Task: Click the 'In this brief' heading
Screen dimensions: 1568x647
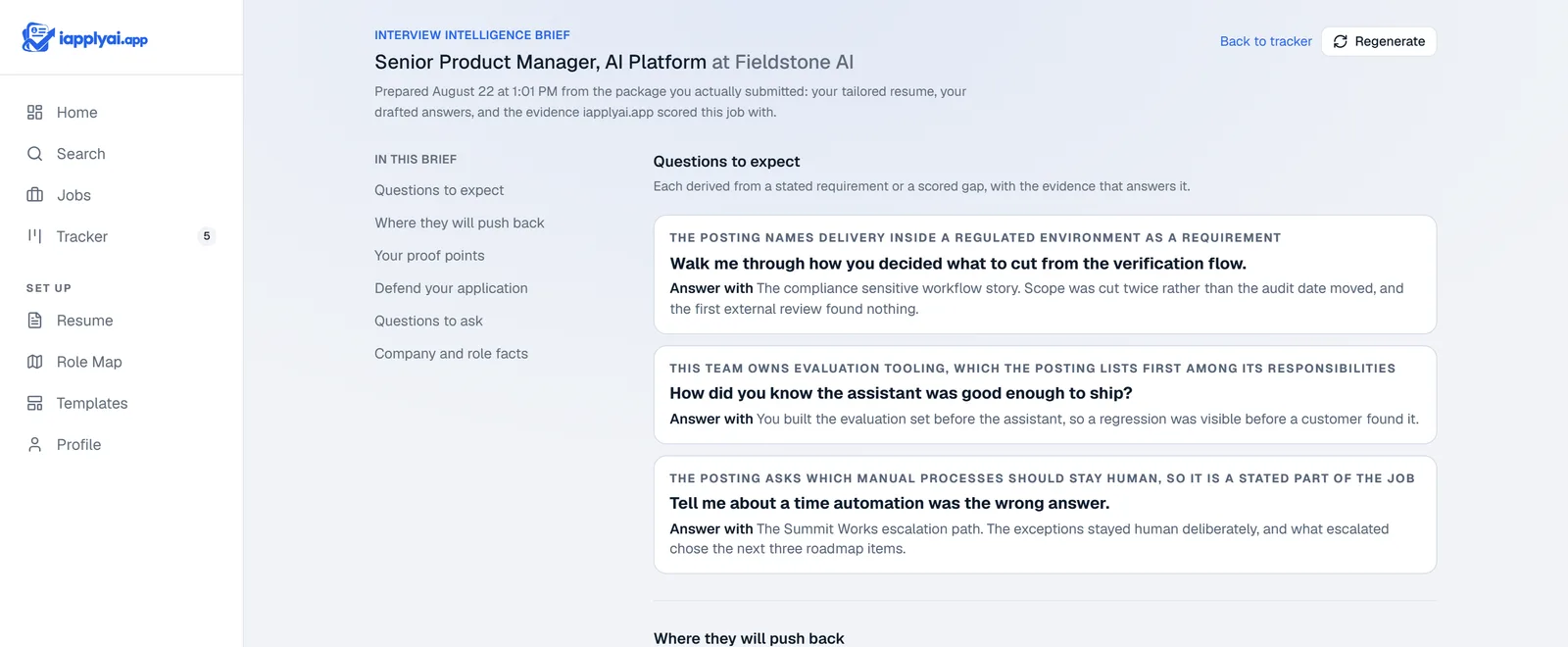Action: [416, 159]
